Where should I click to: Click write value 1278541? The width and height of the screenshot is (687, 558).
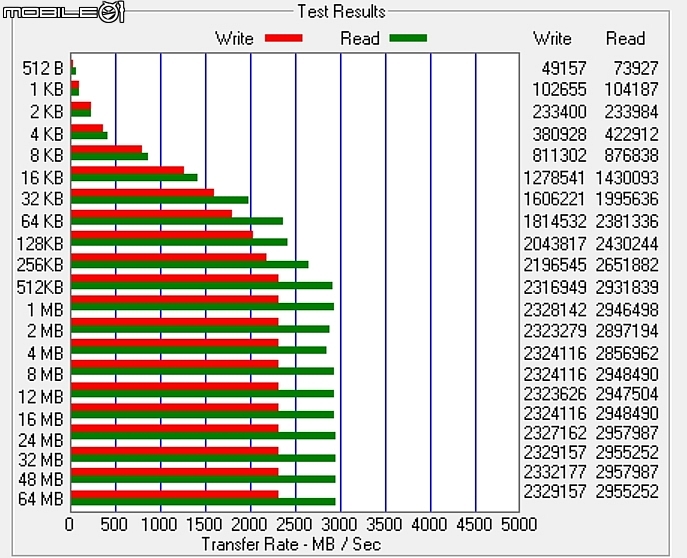555,178
